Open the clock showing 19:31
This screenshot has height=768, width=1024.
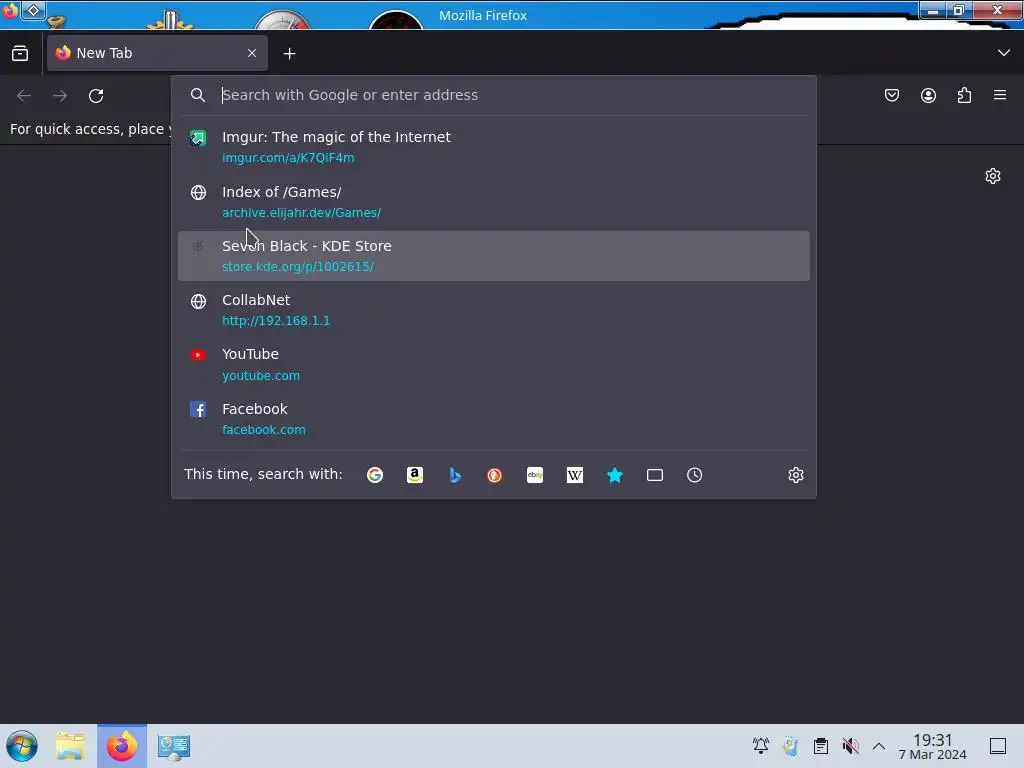click(x=933, y=746)
